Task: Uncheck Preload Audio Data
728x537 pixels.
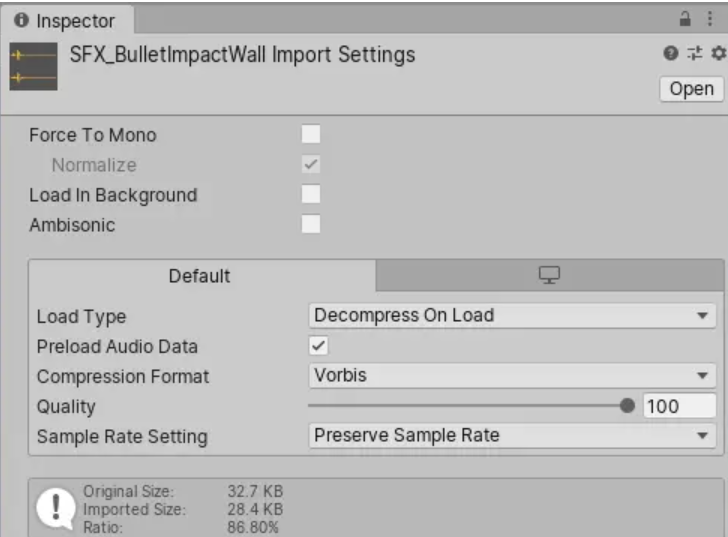Action: point(319,346)
